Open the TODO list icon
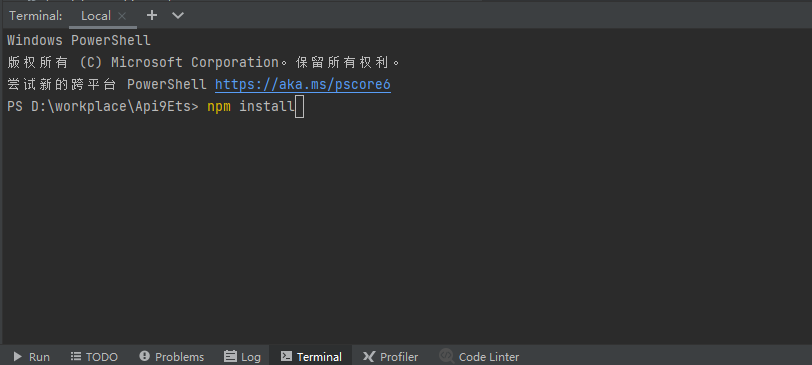 click(x=76, y=356)
